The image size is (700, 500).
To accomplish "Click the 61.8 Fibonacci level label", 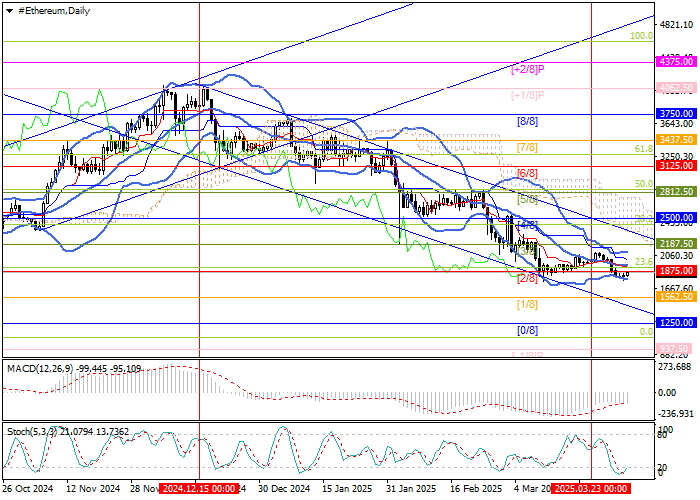I will 644,147.
